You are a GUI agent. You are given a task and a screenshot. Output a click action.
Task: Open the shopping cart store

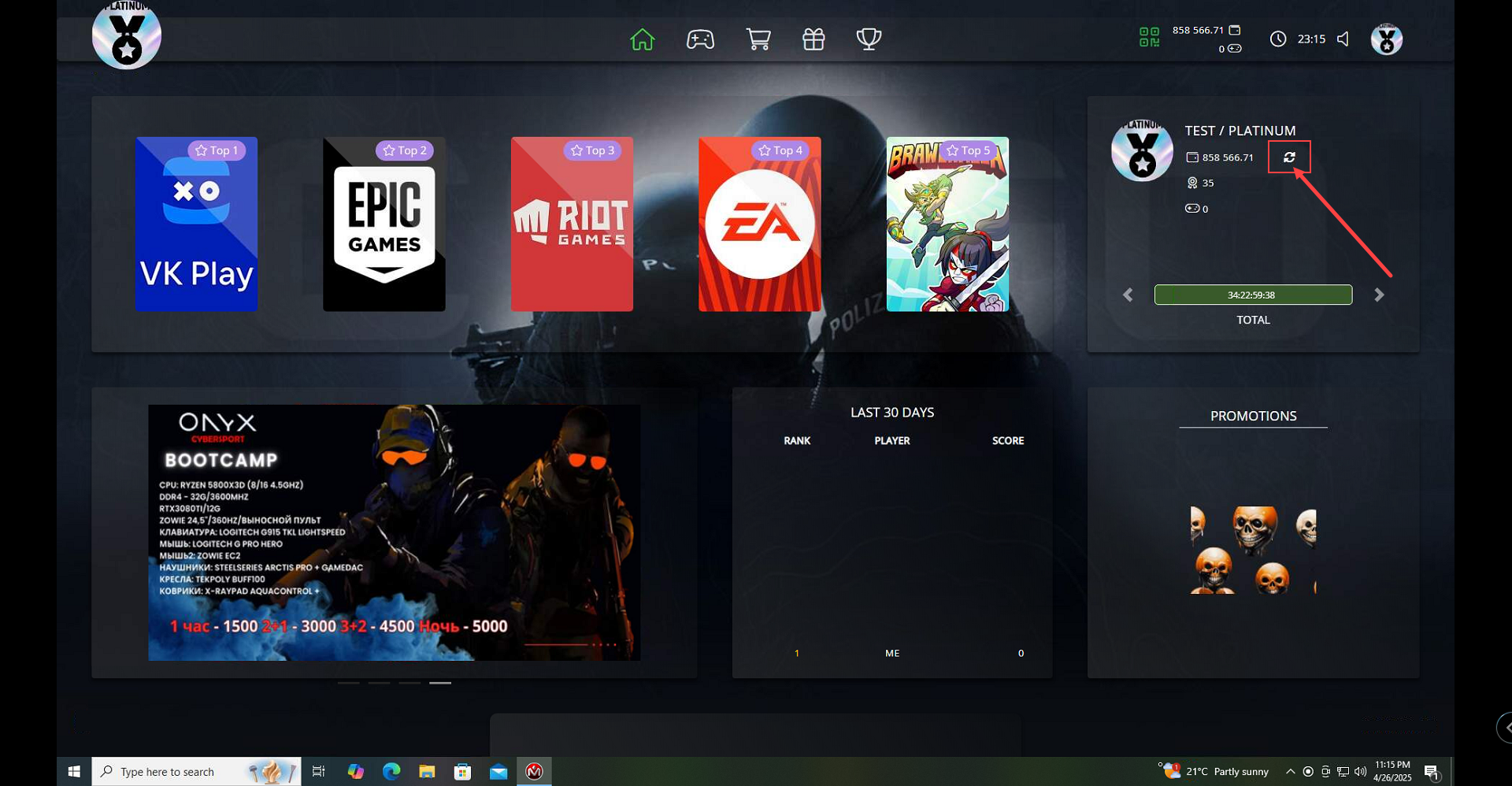(x=758, y=39)
